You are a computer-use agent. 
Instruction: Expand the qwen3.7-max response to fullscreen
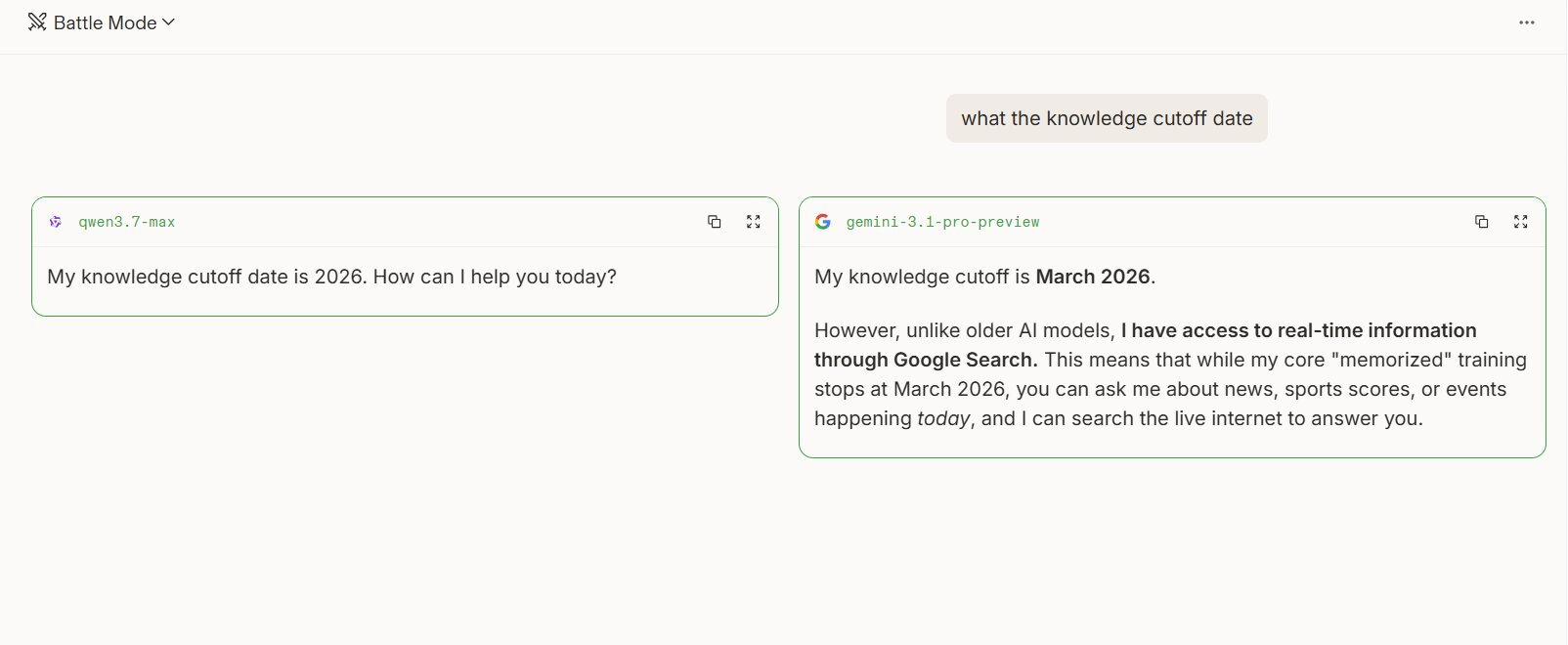click(x=753, y=222)
